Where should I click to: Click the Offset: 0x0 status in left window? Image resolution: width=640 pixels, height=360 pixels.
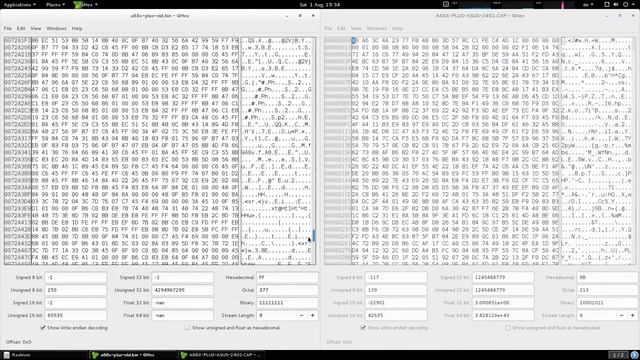tap(18, 342)
